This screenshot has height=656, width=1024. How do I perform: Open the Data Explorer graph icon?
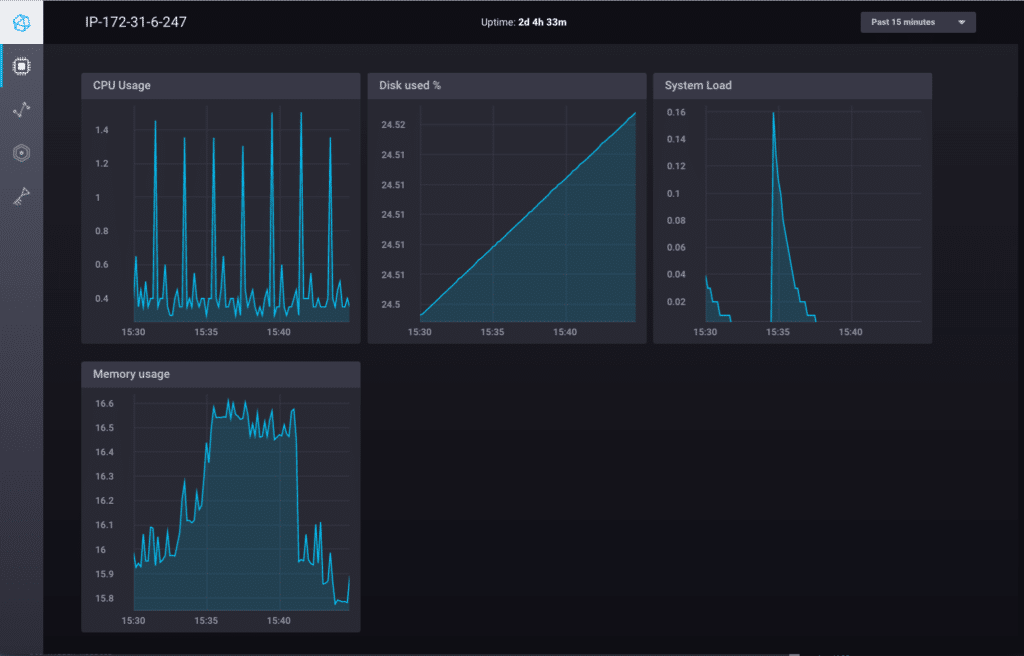pos(21,110)
